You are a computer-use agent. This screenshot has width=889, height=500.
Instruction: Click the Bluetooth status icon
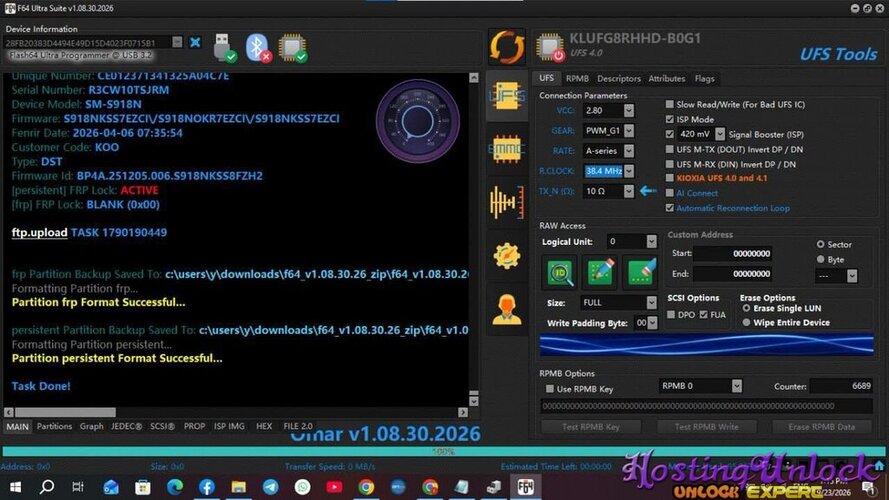(x=258, y=48)
